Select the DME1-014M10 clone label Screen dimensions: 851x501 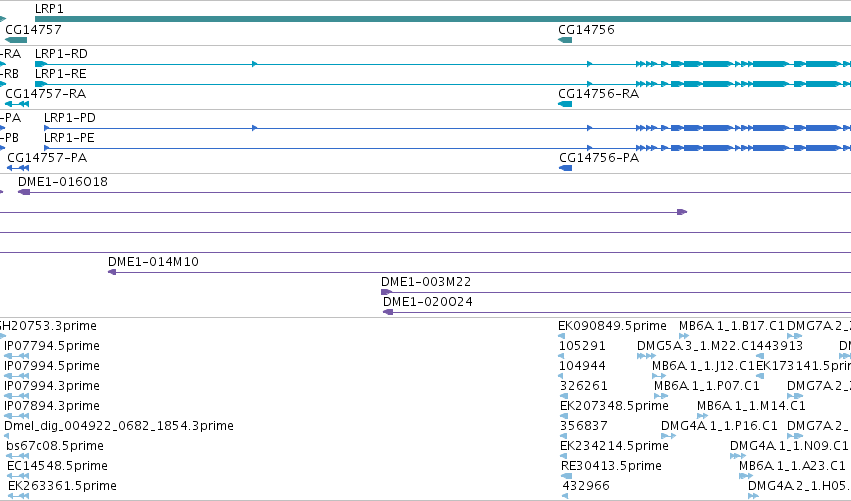[153, 262]
